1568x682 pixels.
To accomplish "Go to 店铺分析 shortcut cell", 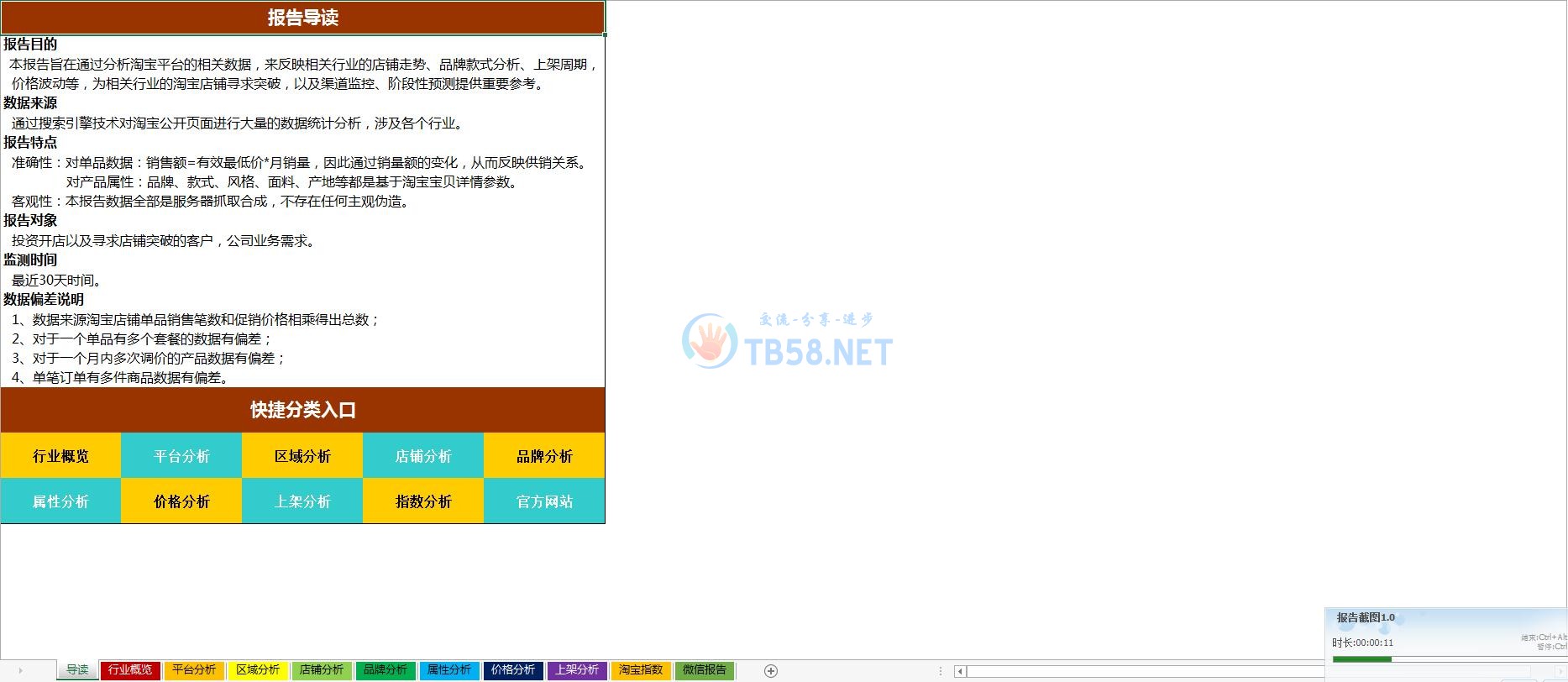I will (x=423, y=456).
